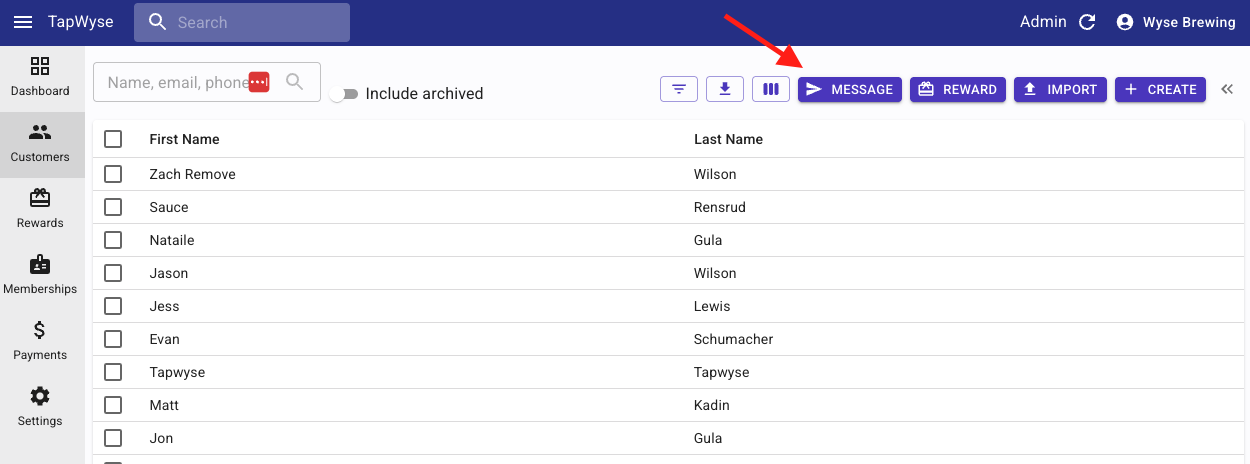Check the select-all header checkbox
The width and height of the screenshot is (1250, 464).
113,139
